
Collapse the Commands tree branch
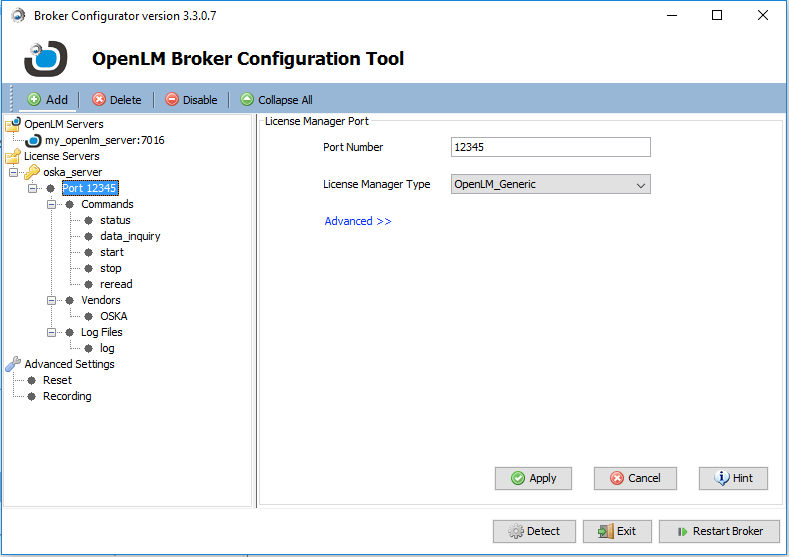[51, 204]
